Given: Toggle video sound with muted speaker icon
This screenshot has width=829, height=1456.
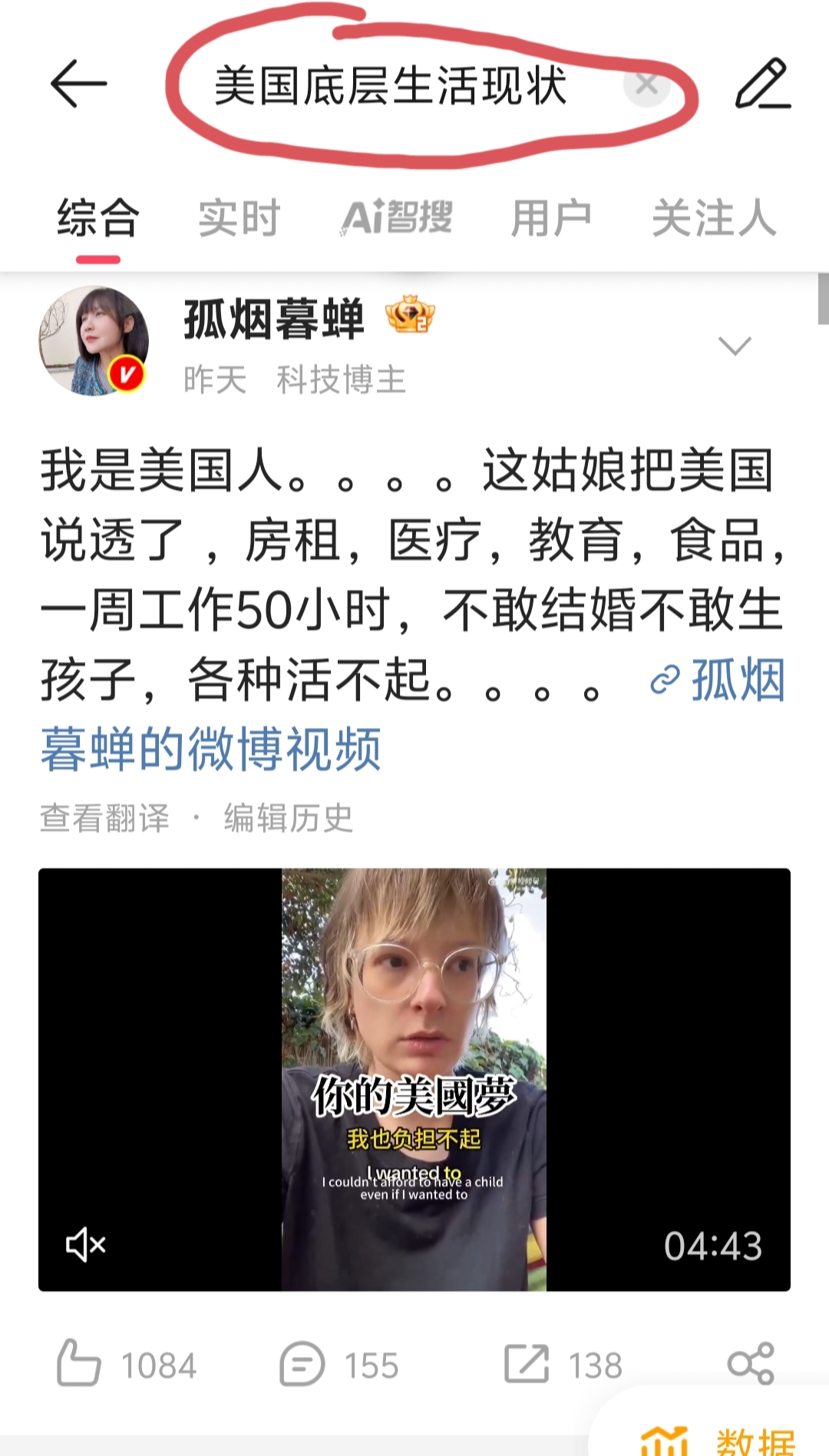Looking at the screenshot, I should 86,1244.
